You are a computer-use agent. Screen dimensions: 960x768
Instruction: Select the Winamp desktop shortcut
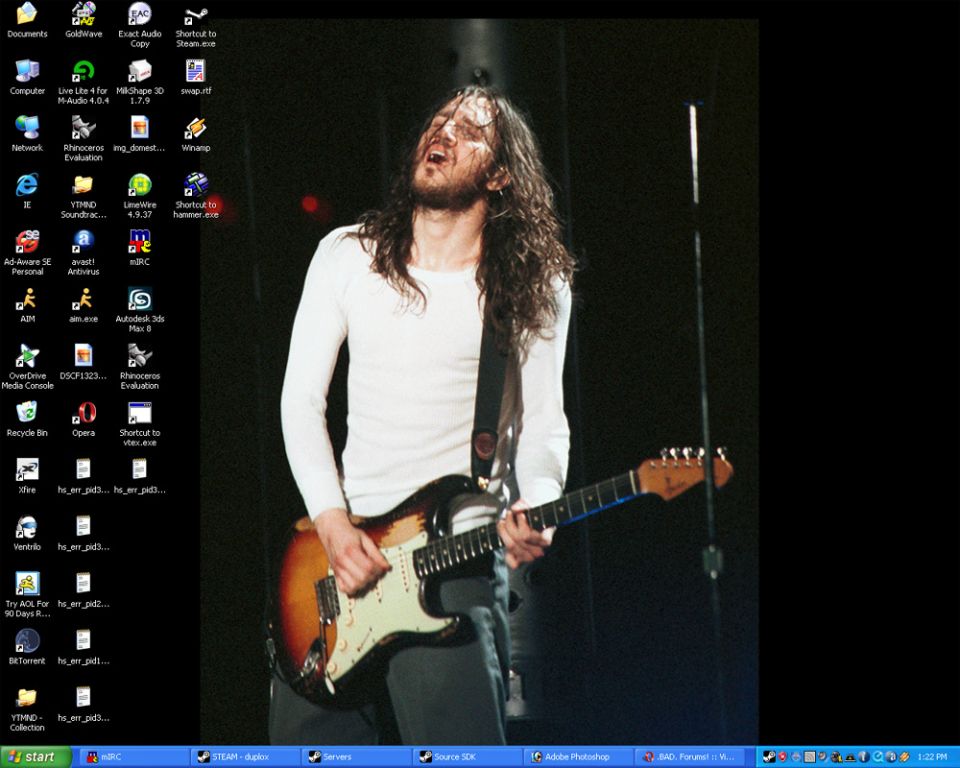[x=196, y=135]
